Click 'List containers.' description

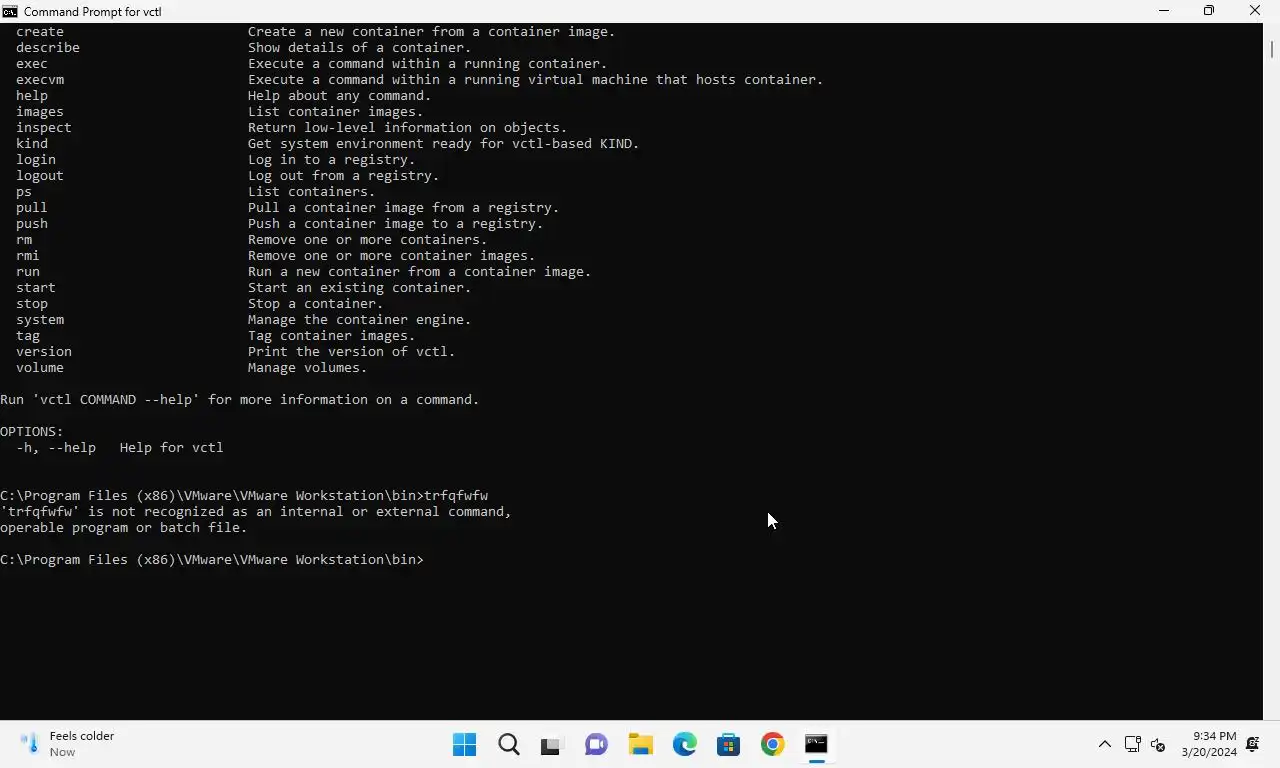click(312, 191)
